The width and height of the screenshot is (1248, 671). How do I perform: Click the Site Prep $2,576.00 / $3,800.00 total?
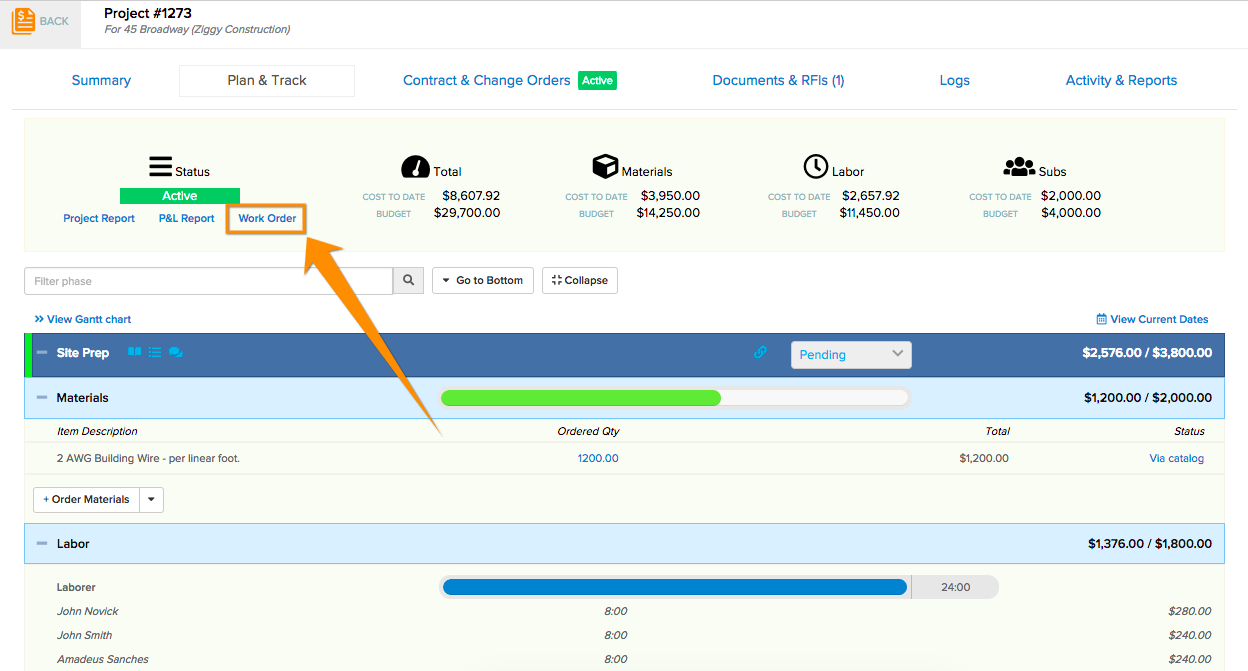click(x=1147, y=353)
